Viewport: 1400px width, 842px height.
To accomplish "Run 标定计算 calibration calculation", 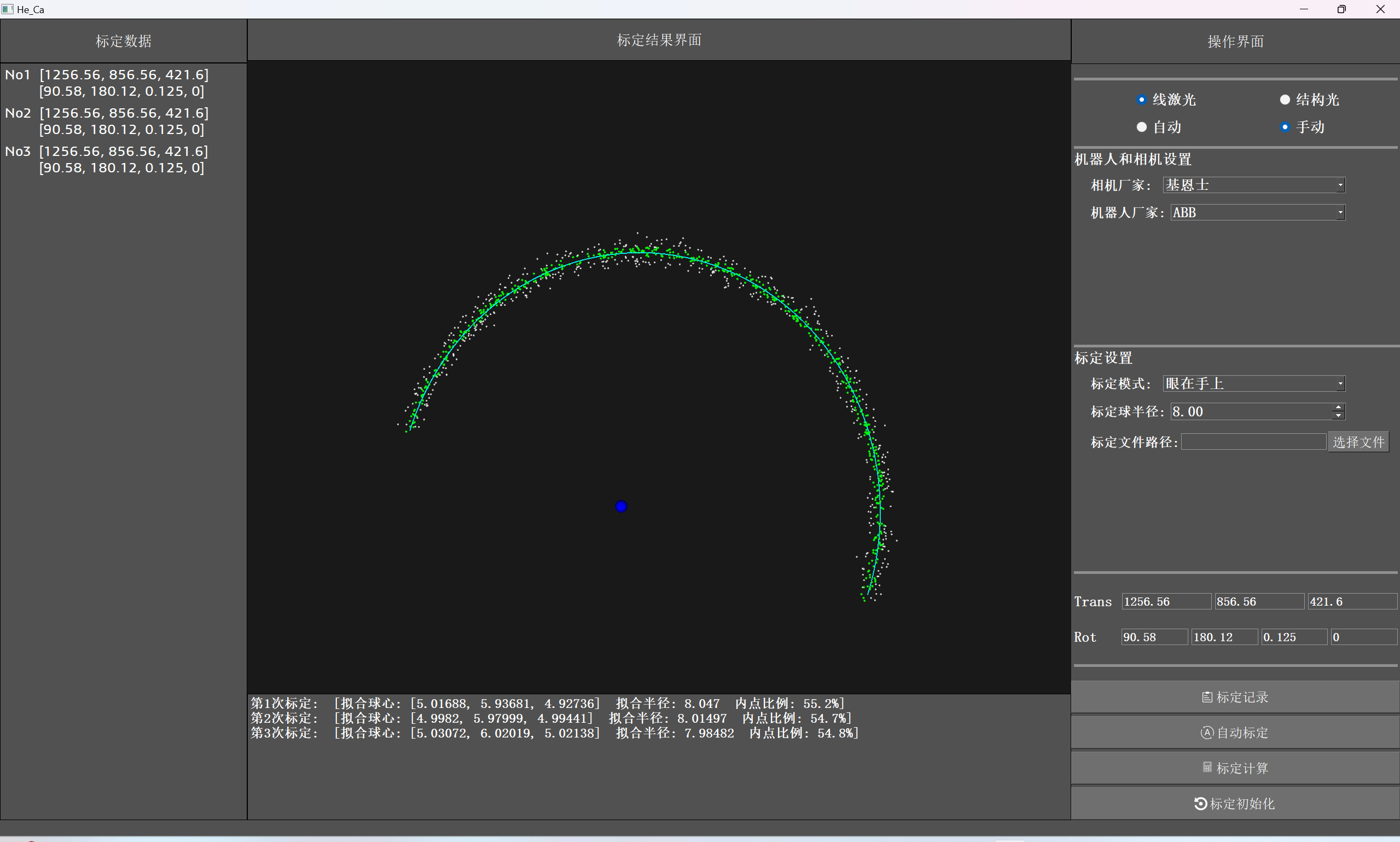I will pyautogui.click(x=1235, y=768).
